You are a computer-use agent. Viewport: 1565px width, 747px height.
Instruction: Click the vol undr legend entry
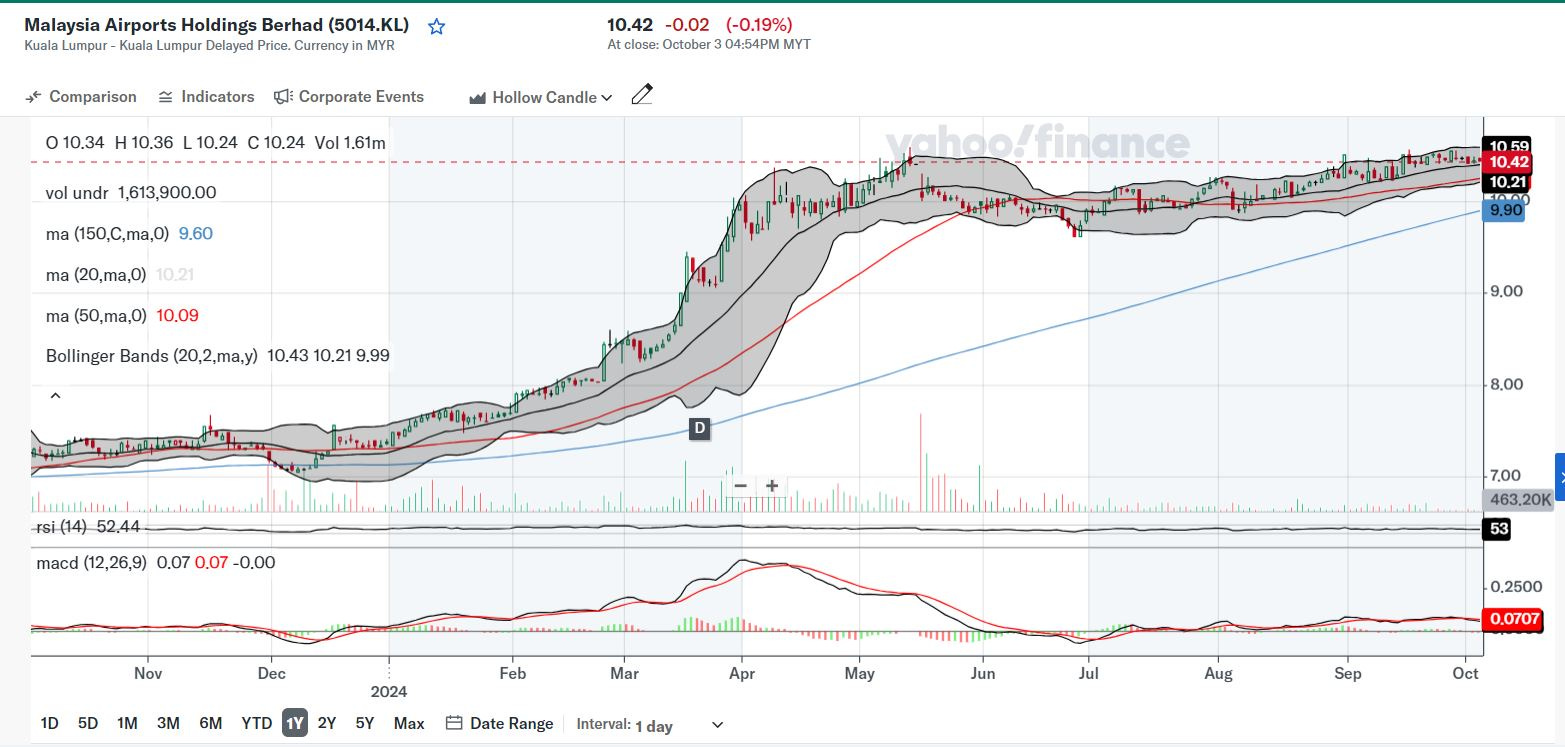(130, 193)
